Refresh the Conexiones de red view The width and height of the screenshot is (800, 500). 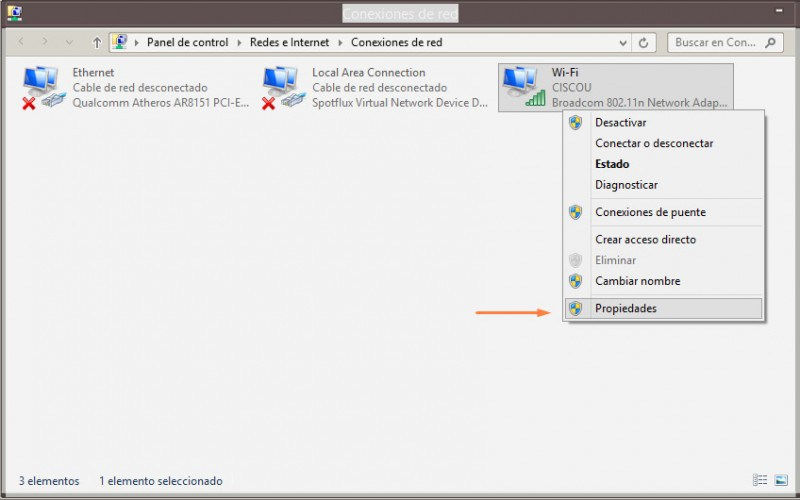(643, 43)
